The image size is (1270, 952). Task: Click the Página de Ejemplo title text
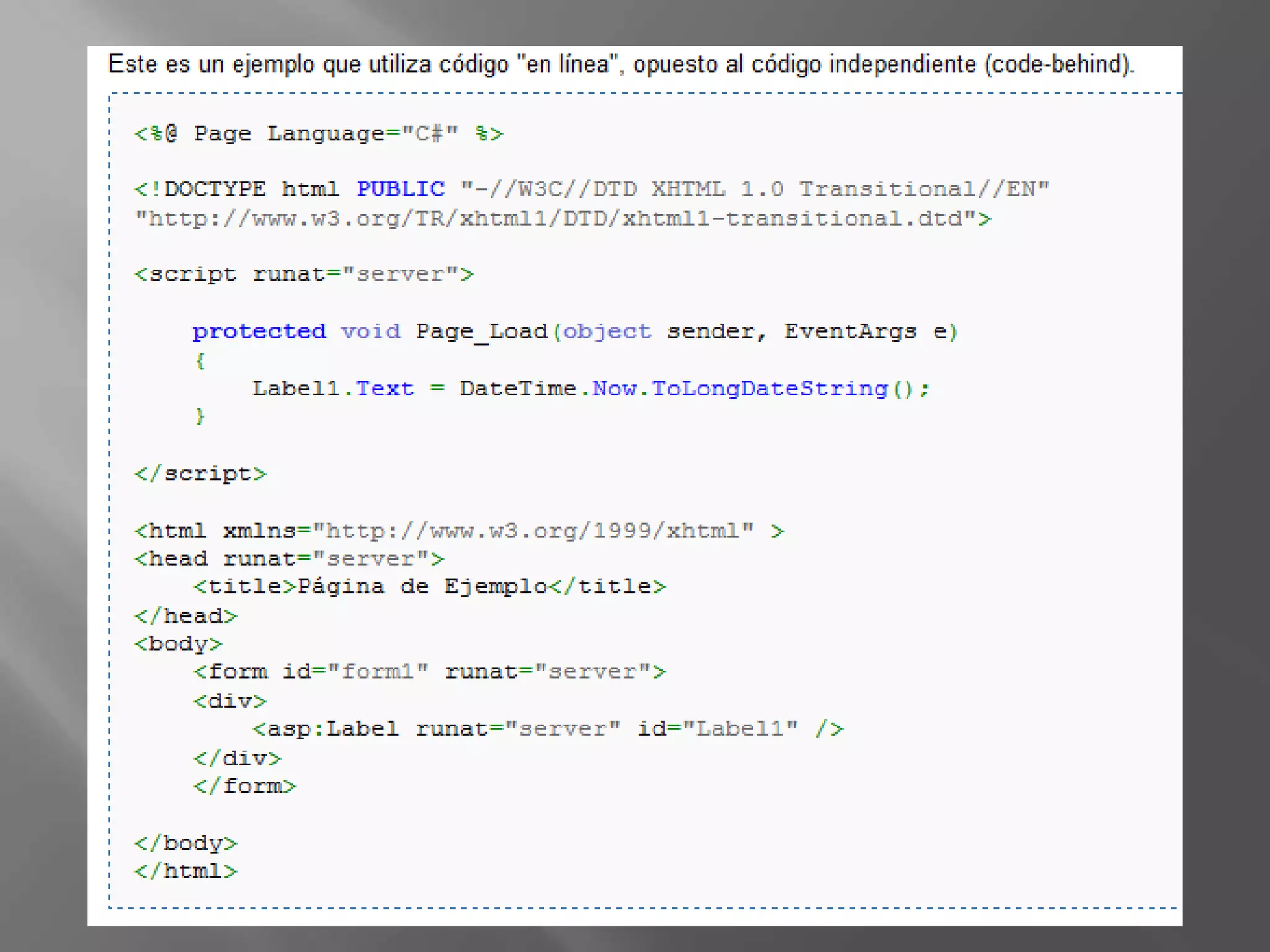pos(422,587)
